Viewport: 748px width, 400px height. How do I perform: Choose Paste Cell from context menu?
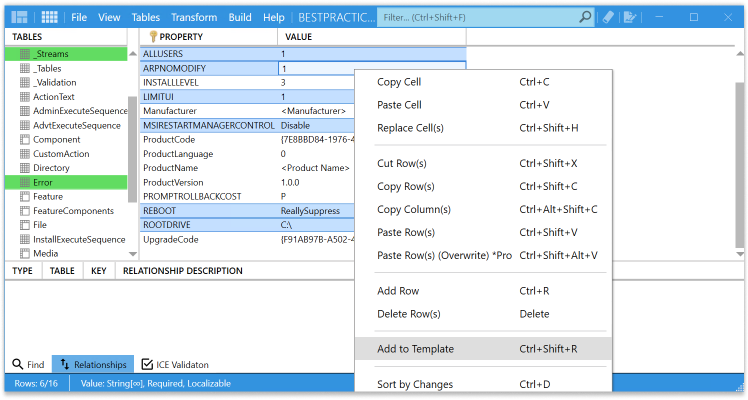pyautogui.click(x=483, y=105)
